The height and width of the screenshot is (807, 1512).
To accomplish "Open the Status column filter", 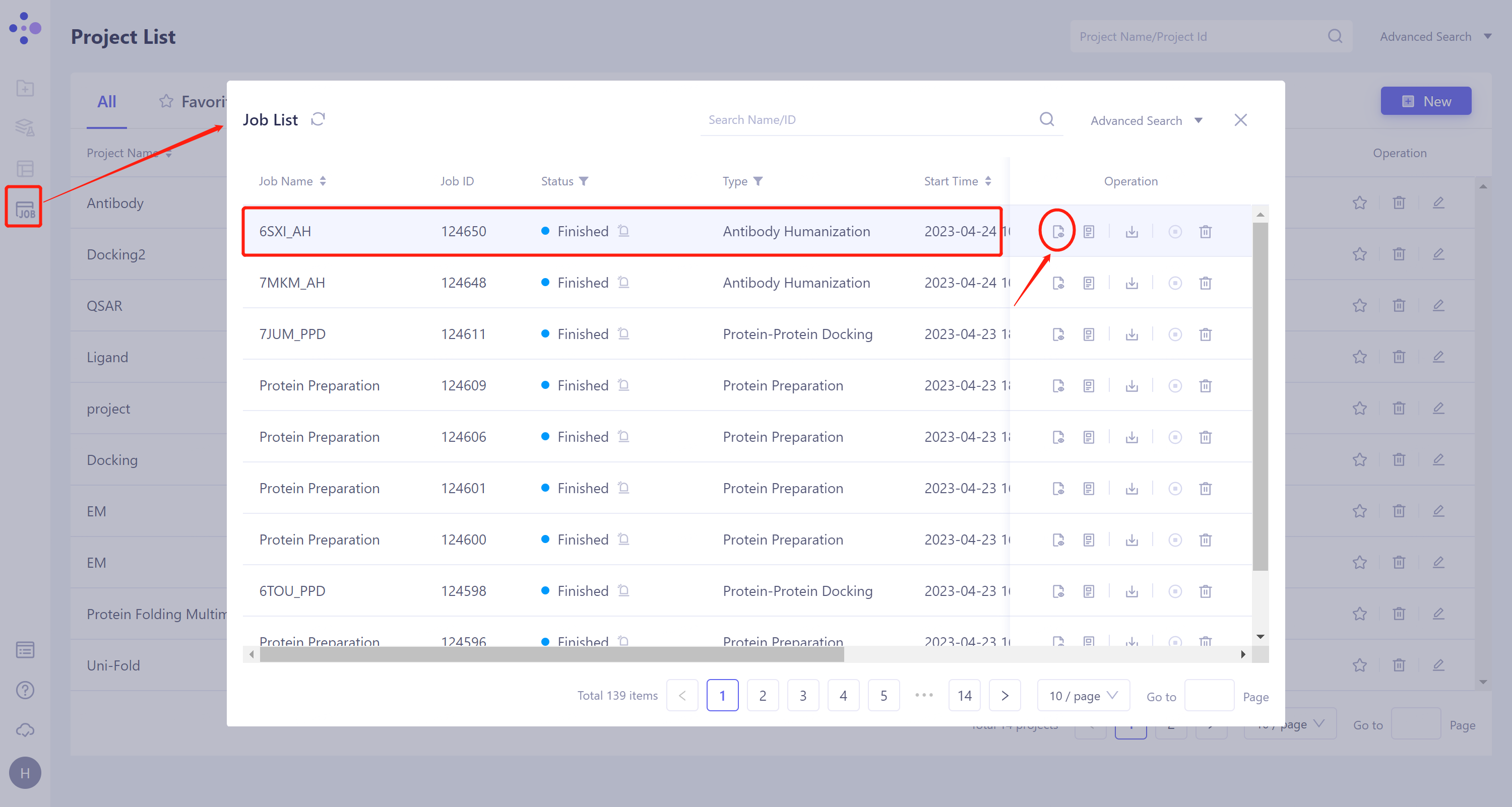I will pyautogui.click(x=584, y=181).
